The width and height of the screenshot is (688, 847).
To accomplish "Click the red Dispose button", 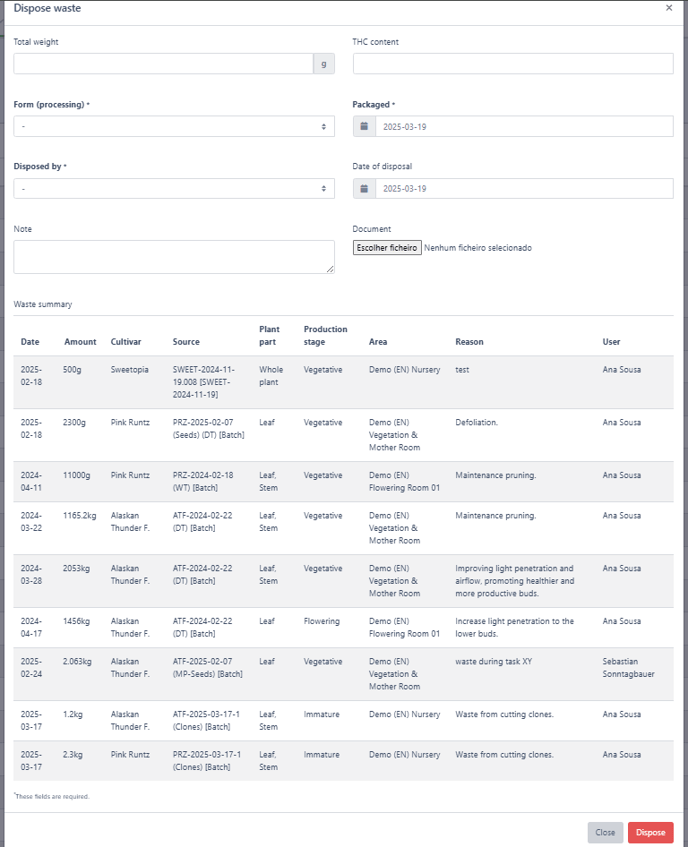I will (651, 832).
